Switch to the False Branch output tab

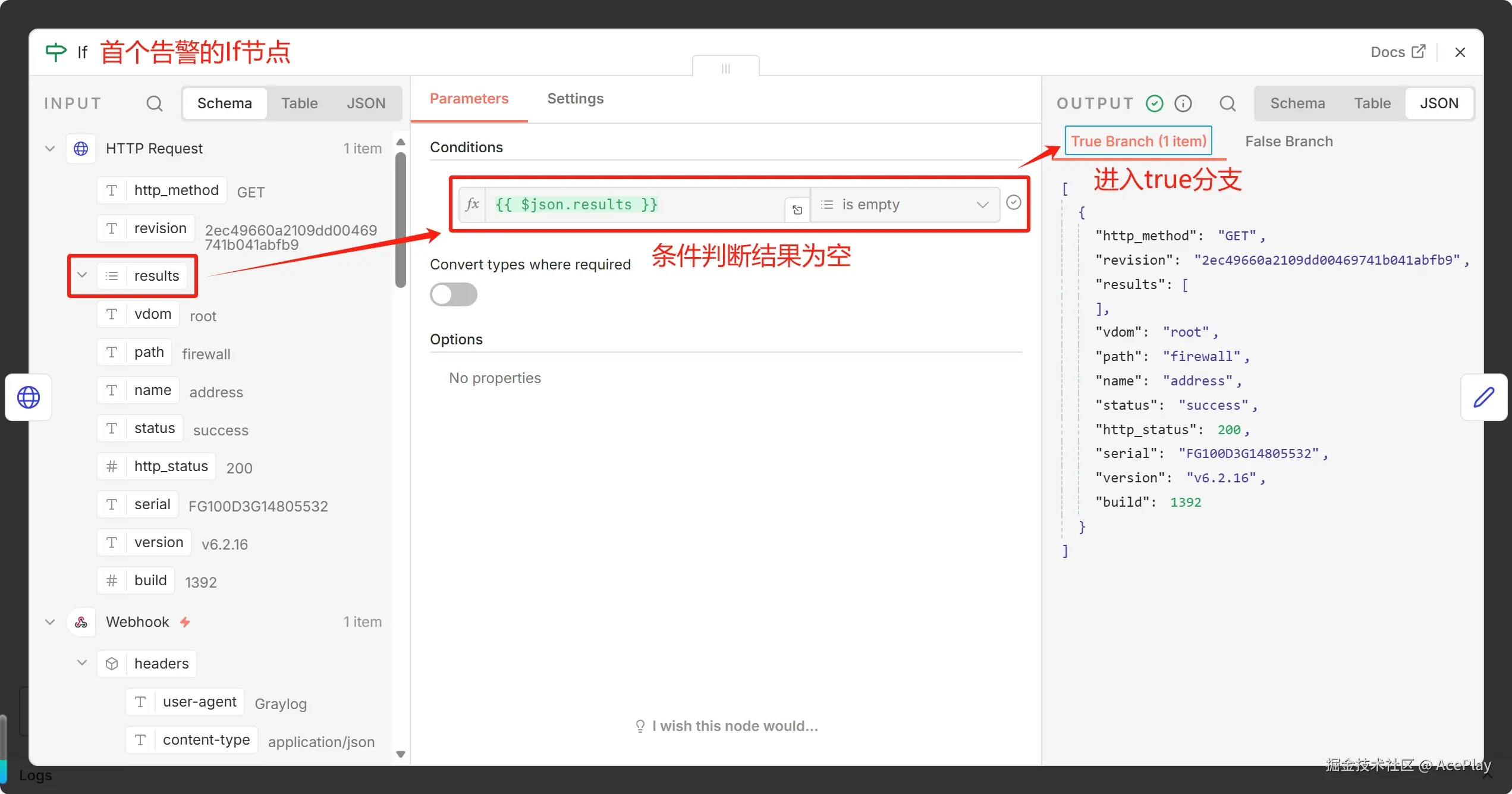1288,141
